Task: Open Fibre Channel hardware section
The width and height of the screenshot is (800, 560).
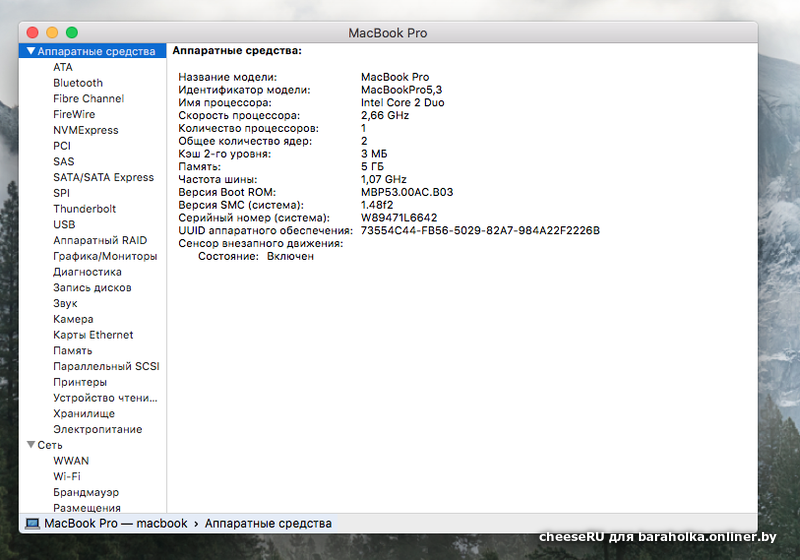Action: (x=88, y=98)
